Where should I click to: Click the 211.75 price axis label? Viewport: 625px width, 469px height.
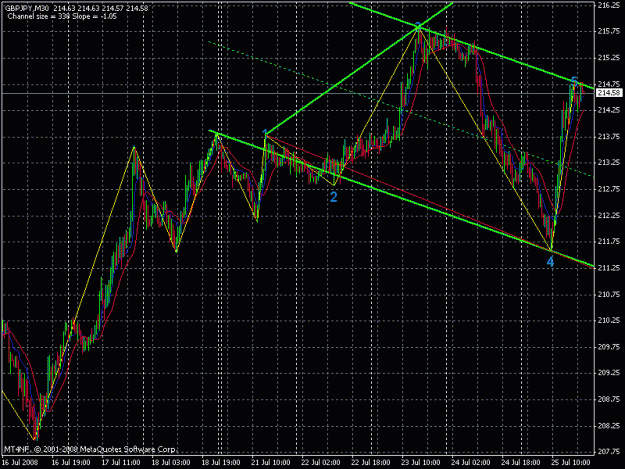click(x=609, y=241)
